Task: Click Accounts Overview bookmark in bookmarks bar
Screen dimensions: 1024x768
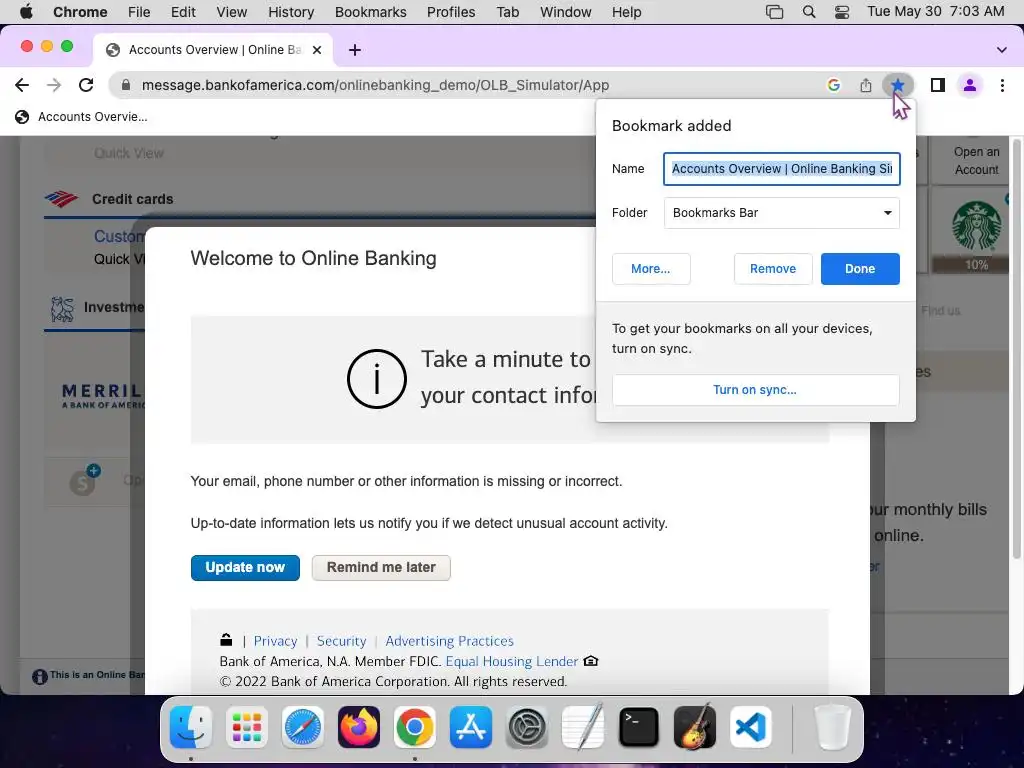Action: click(82, 117)
